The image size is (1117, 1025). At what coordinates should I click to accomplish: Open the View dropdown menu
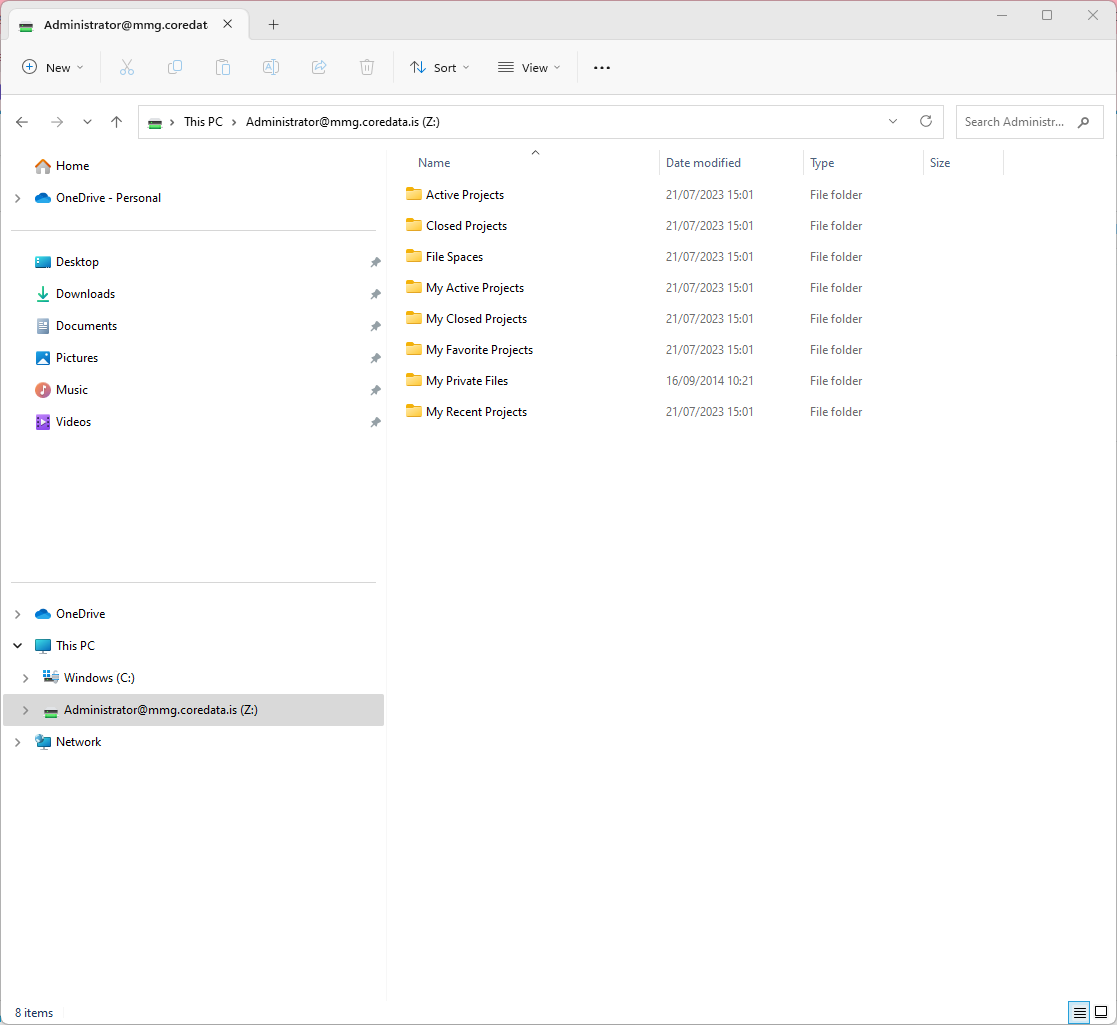tap(529, 67)
